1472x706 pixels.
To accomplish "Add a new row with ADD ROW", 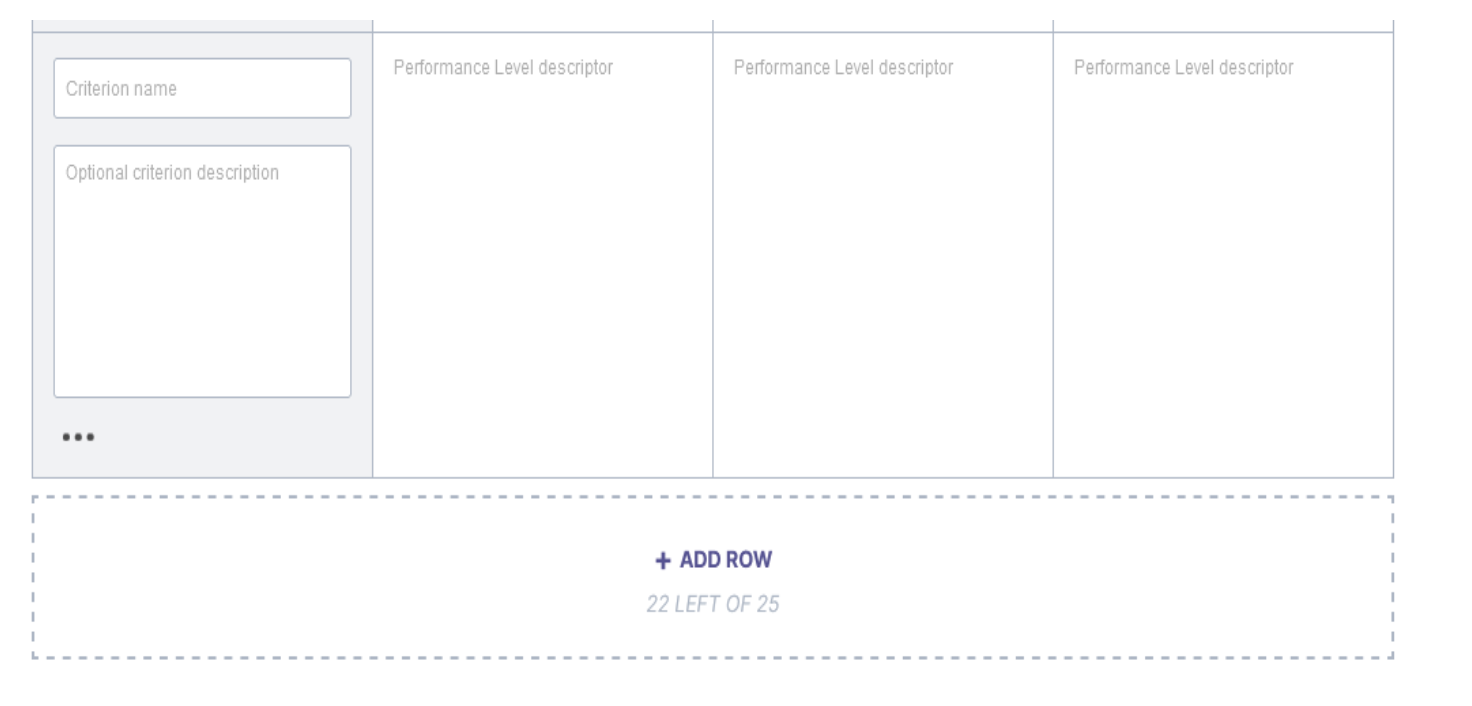I will point(714,560).
